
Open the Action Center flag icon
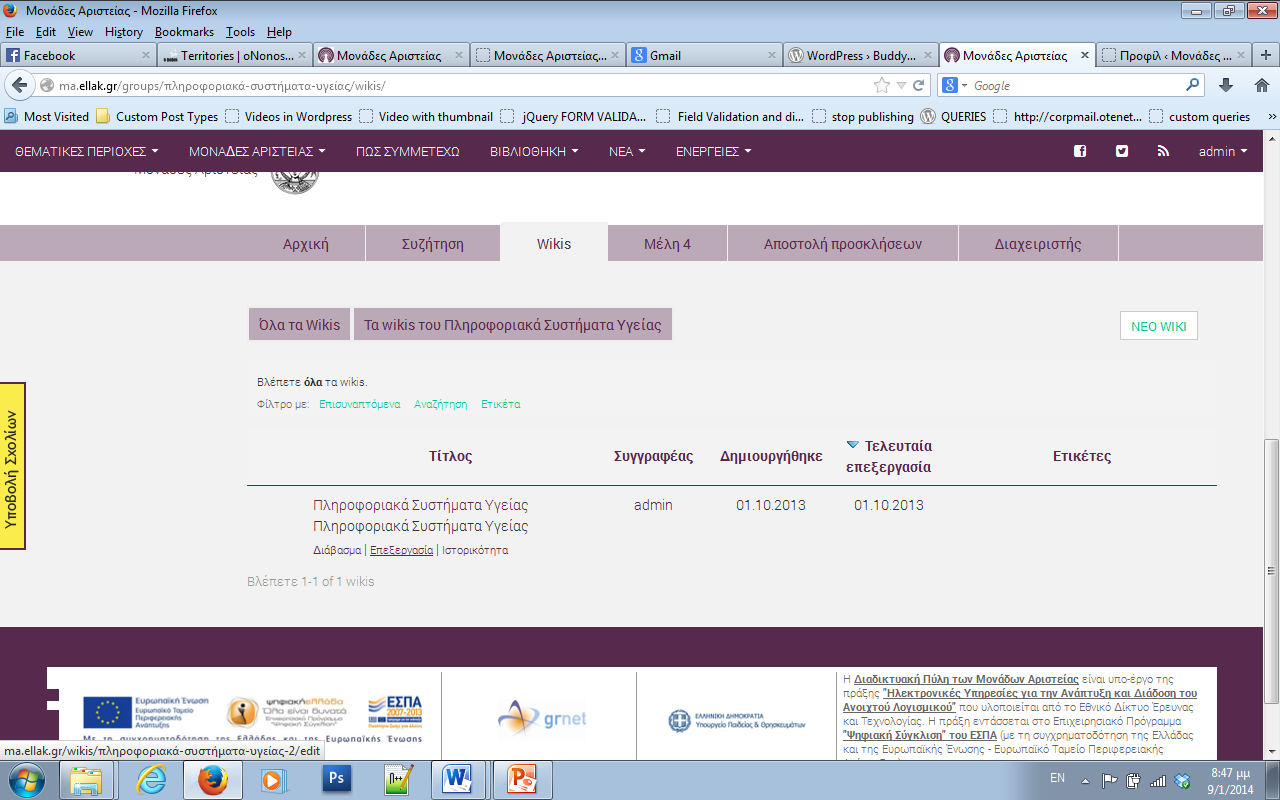(x=1109, y=780)
